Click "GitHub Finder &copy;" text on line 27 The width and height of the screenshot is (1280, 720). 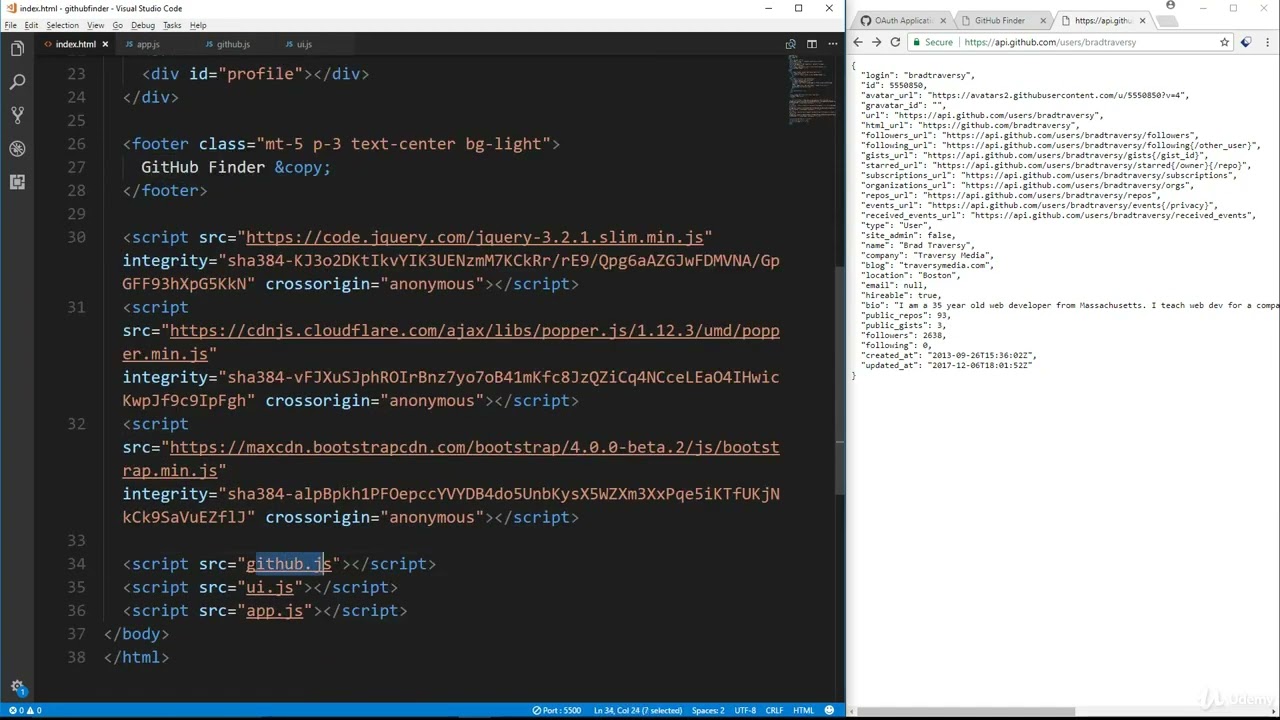(x=236, y=167)
